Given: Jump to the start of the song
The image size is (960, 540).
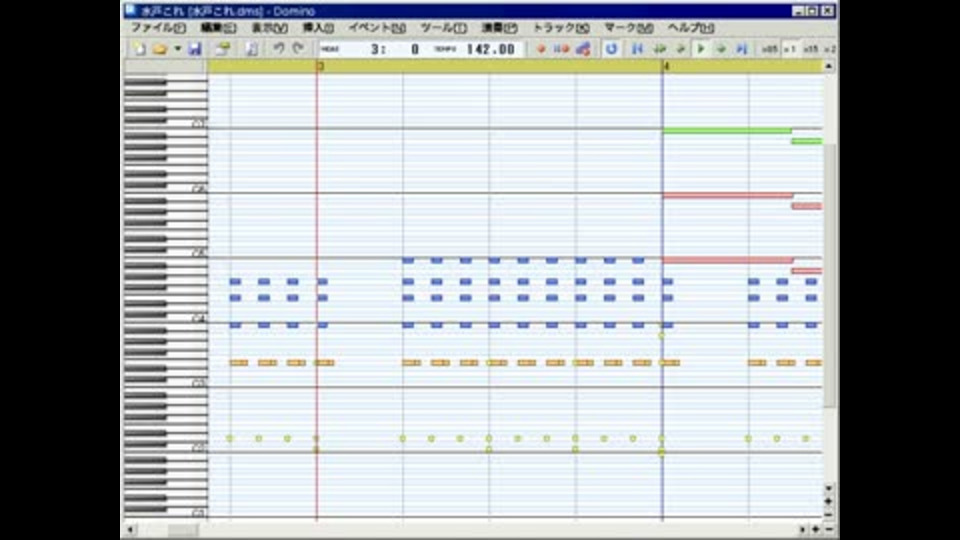Looking at the screenshot, I should coord(637,49).
